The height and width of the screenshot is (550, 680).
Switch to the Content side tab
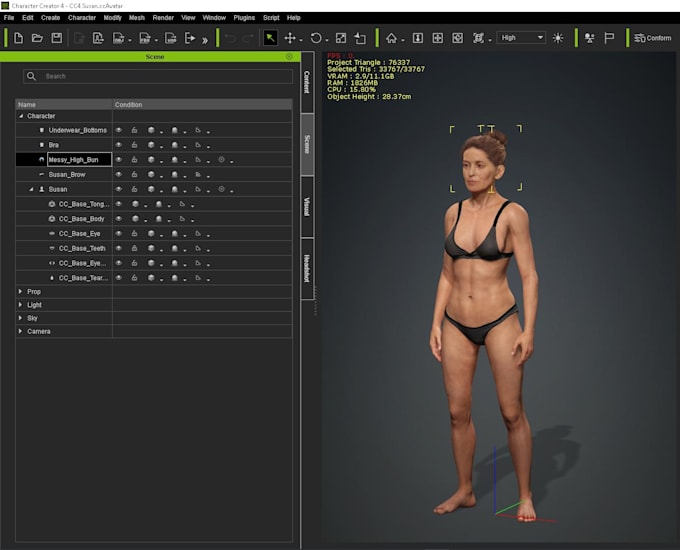[307, 82]
